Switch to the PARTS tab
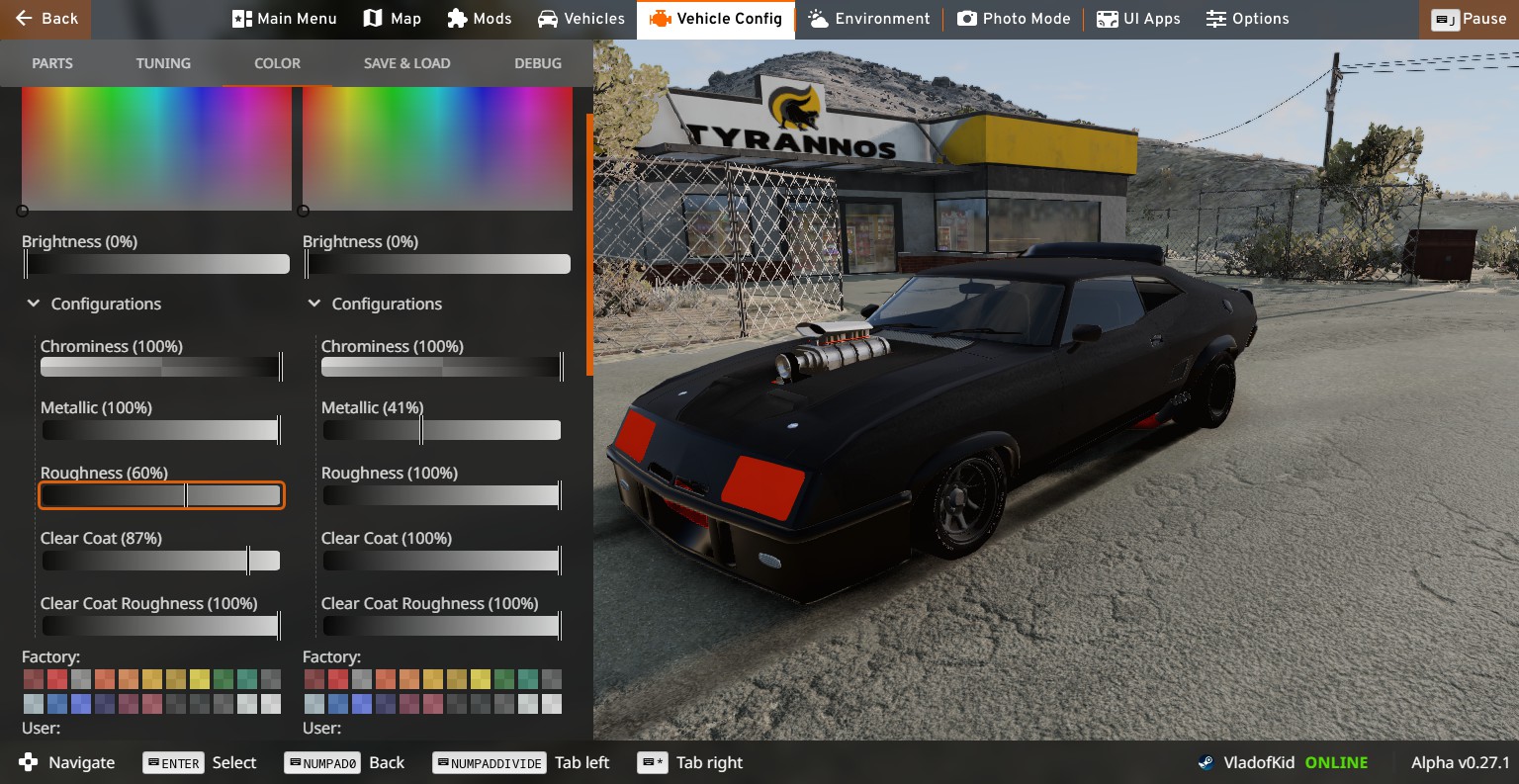 point(52,63)
